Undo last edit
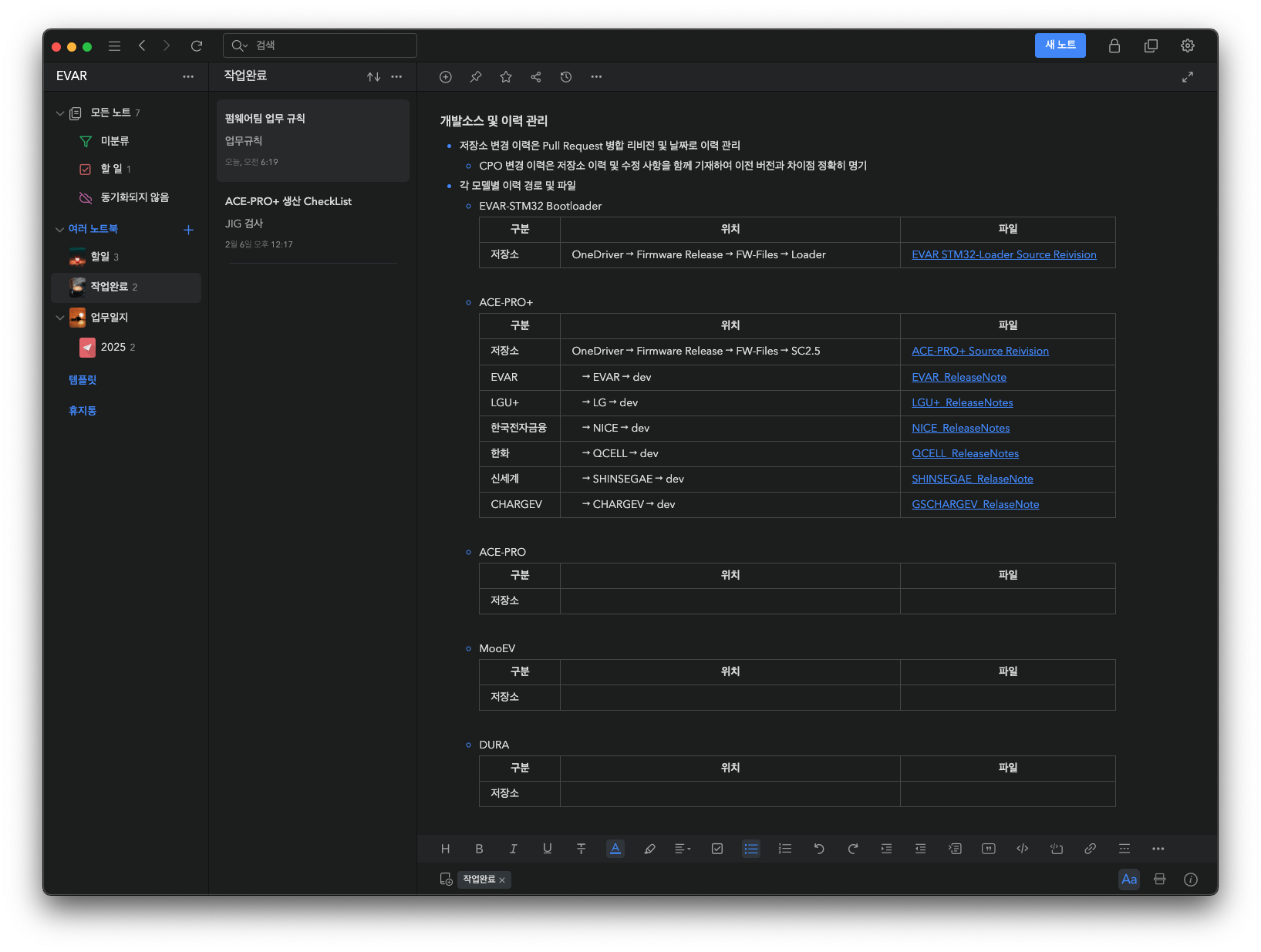This screenshot has width=1261, height=952. coord(819,849)
